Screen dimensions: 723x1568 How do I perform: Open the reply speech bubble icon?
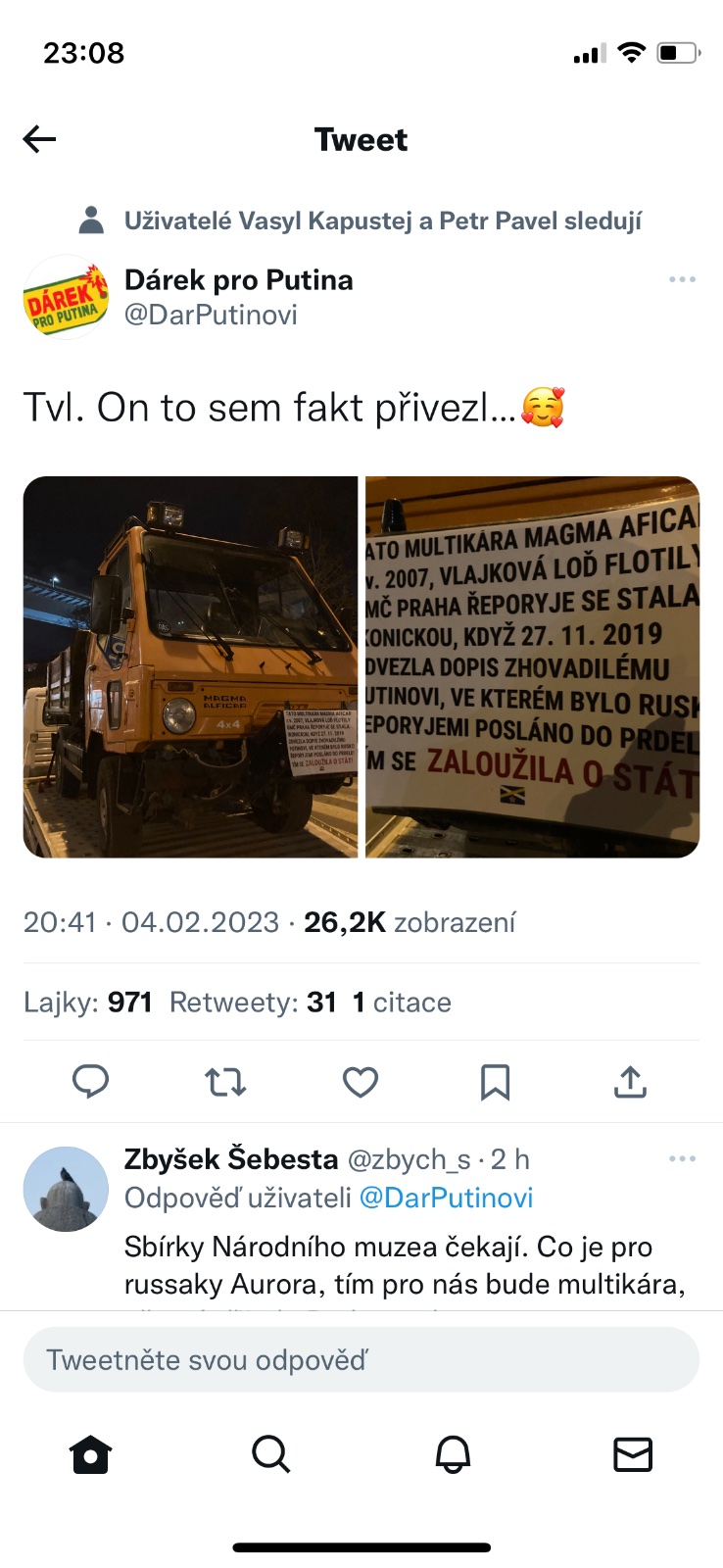[91, 1082]
